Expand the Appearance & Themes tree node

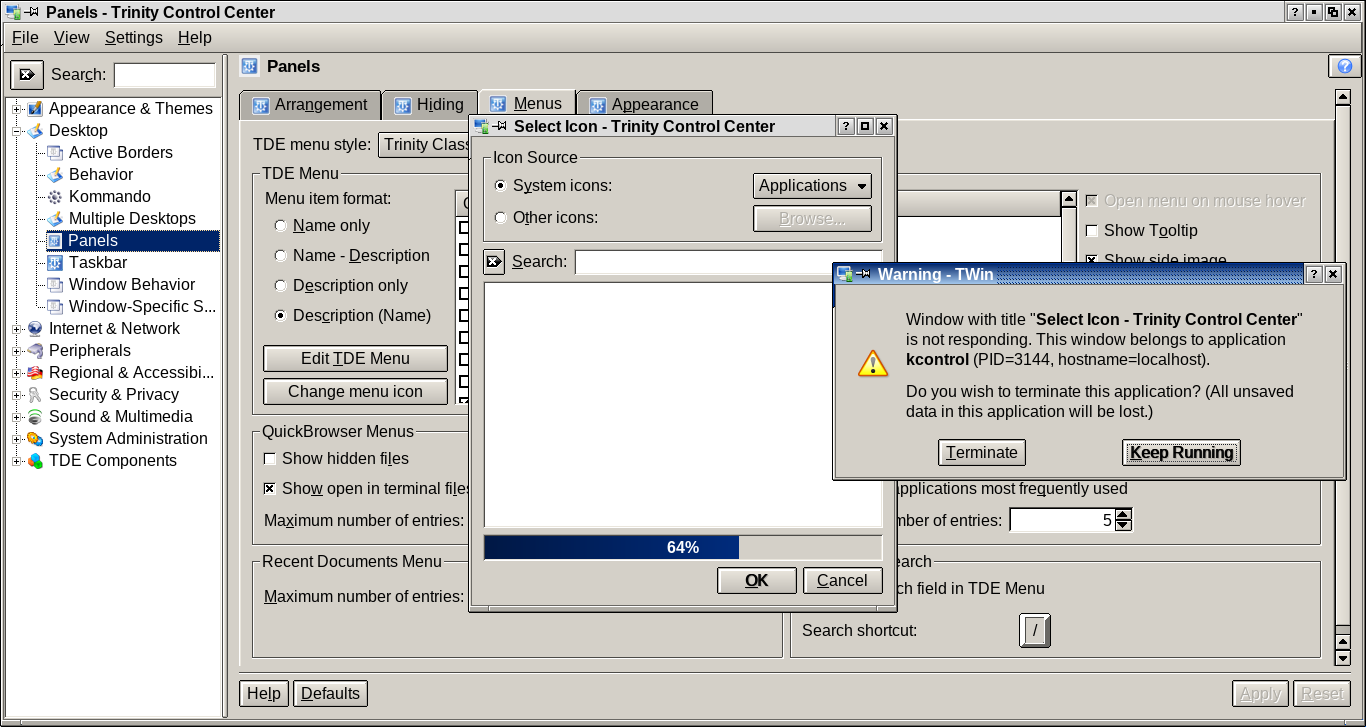tap(16, 108)
